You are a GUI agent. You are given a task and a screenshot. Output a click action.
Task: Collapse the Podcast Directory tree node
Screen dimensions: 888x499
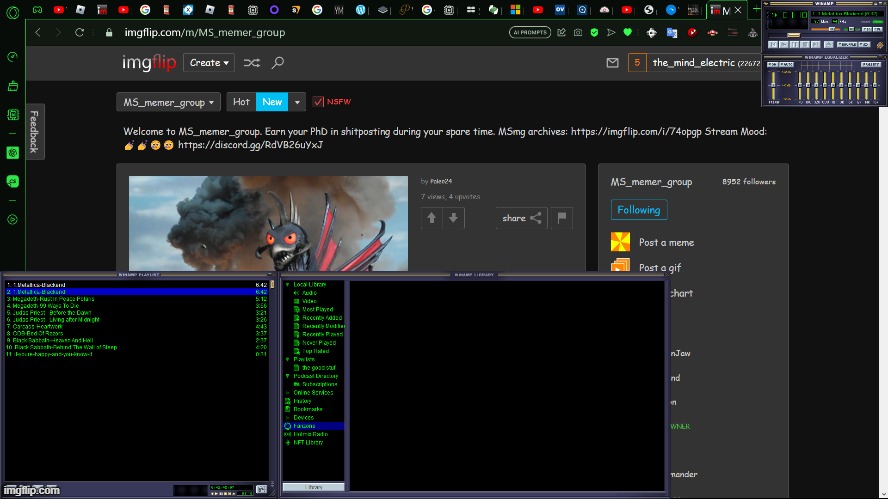click(x=288, y=376)
